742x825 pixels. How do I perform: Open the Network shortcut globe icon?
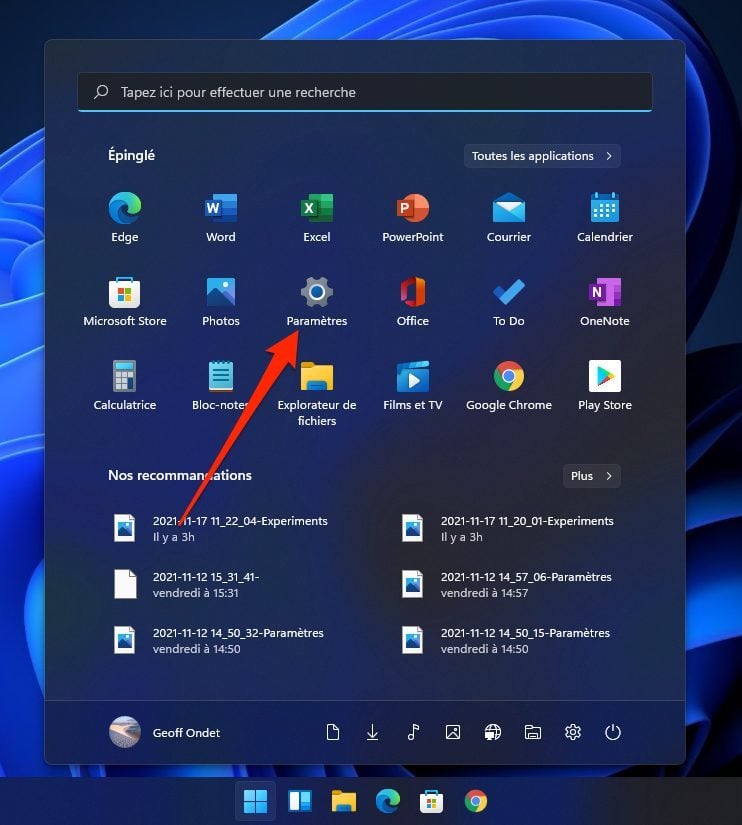point(493,732)
